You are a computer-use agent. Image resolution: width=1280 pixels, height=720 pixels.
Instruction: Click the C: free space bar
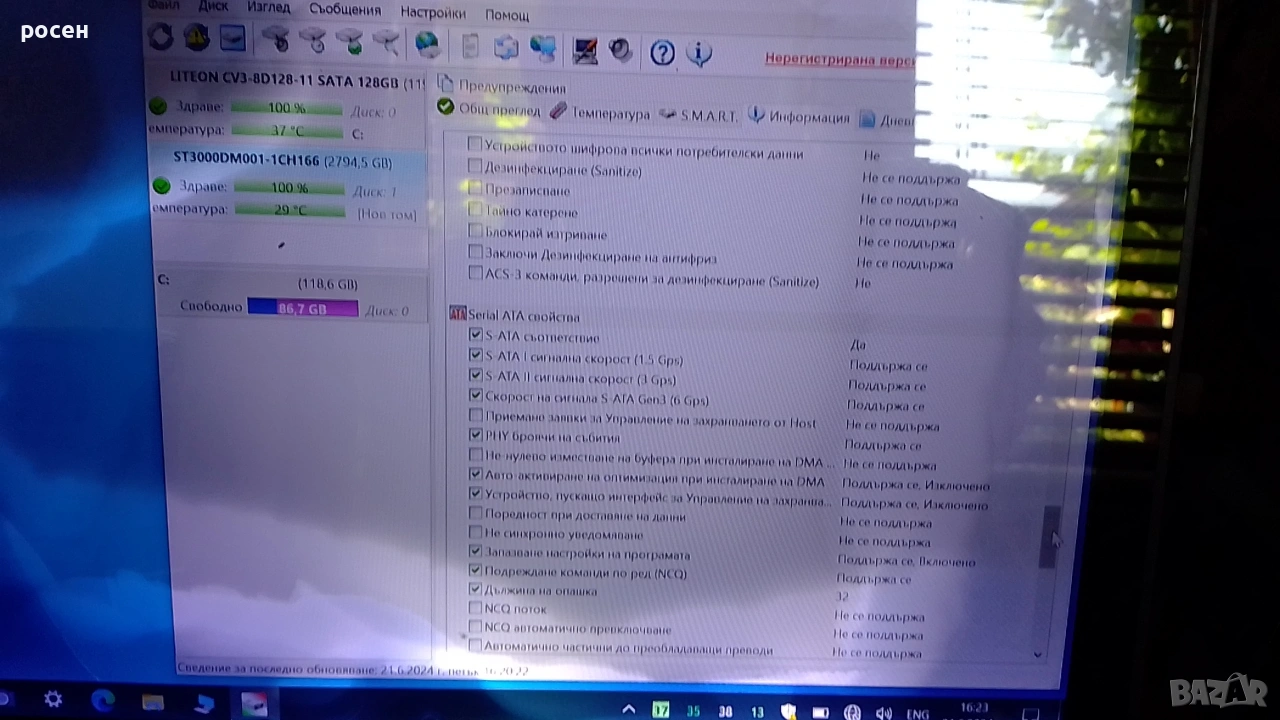pyautogui.click(x=302, y=308)
